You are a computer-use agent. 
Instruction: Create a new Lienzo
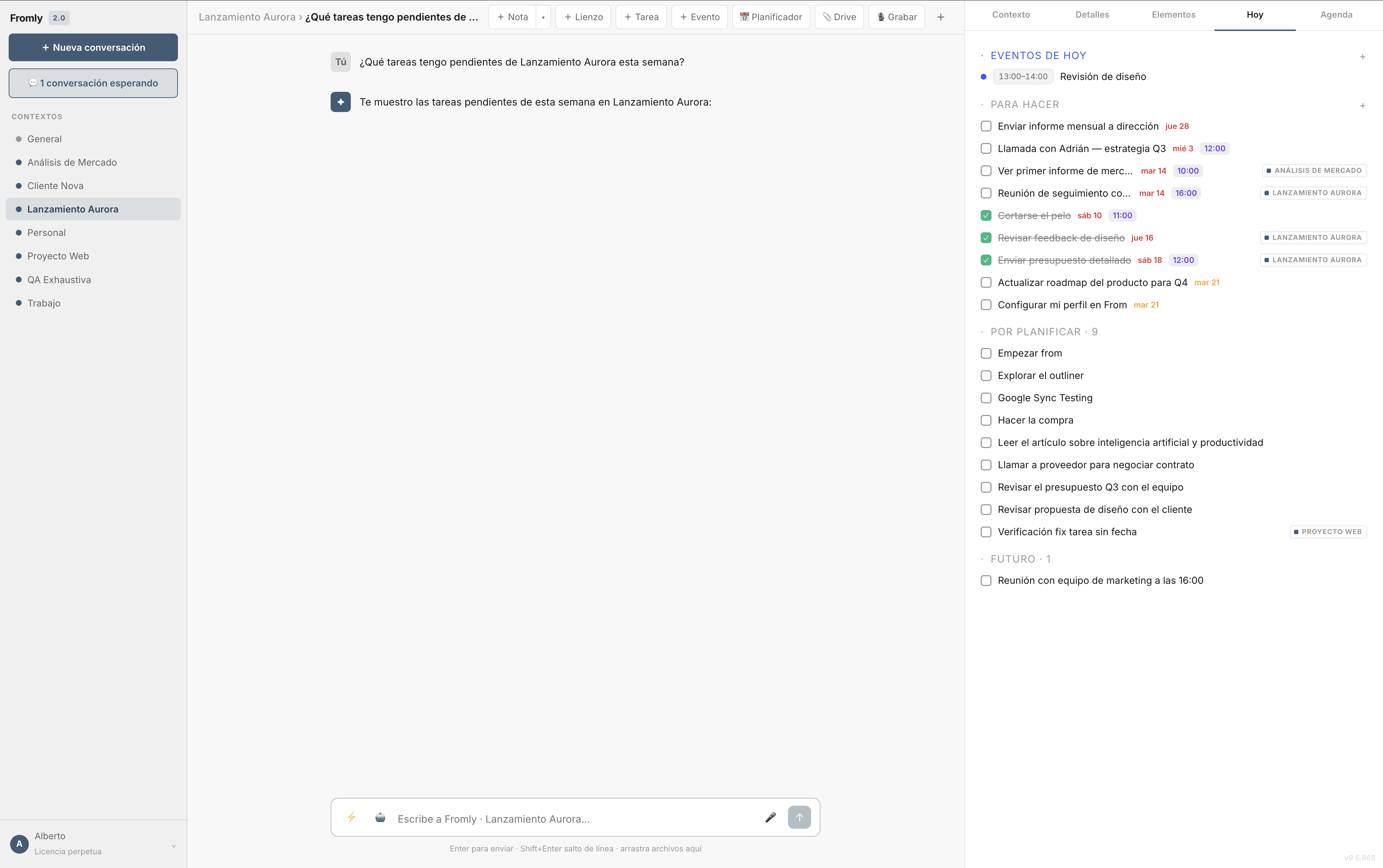tap(583, 17)
